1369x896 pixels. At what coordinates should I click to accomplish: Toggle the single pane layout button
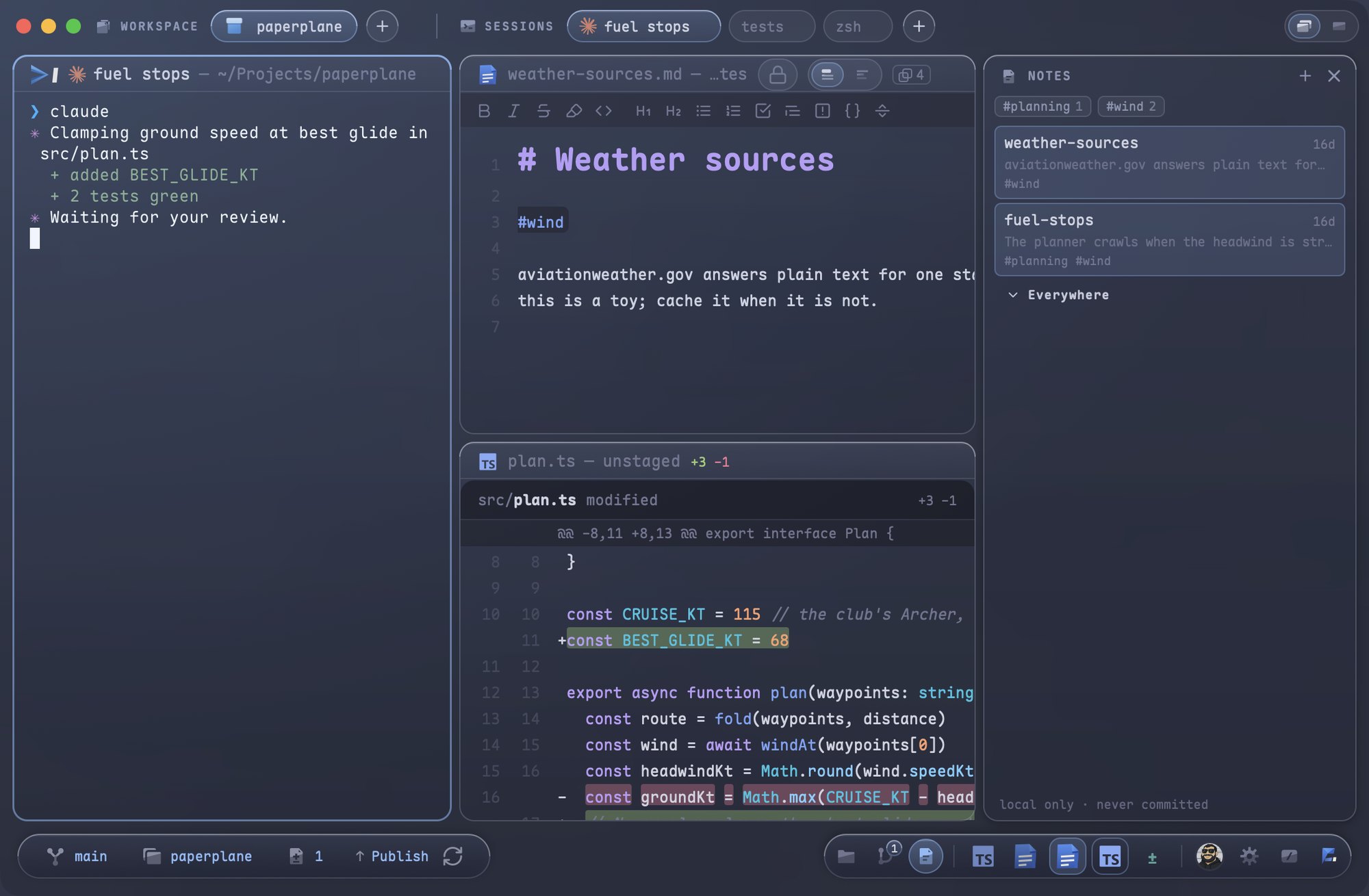point(1339,27)
